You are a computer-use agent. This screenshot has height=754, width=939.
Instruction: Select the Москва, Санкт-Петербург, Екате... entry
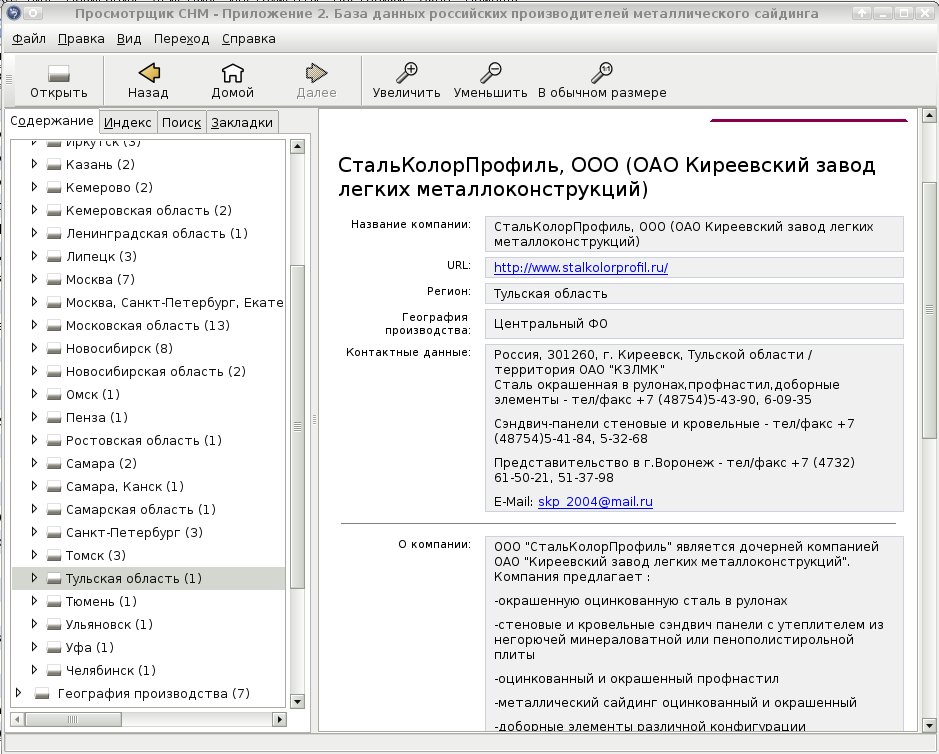coord(174,302)
